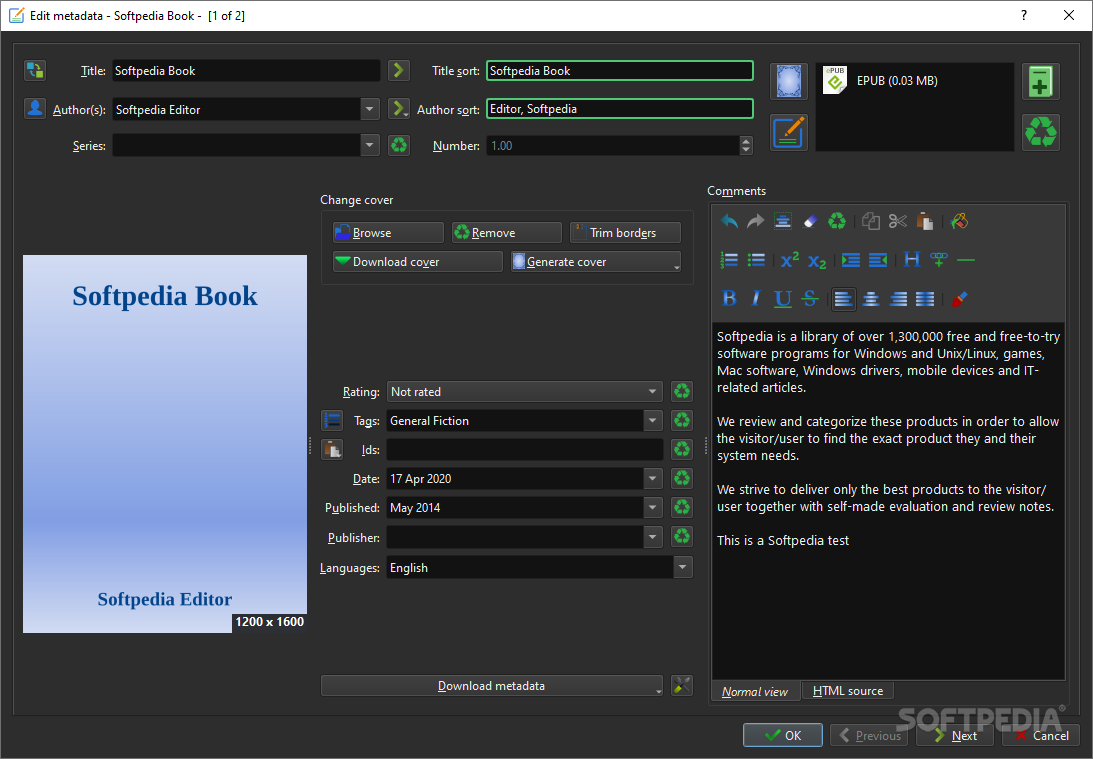Insert a horizontal rule separator

[x=966, y=260]
